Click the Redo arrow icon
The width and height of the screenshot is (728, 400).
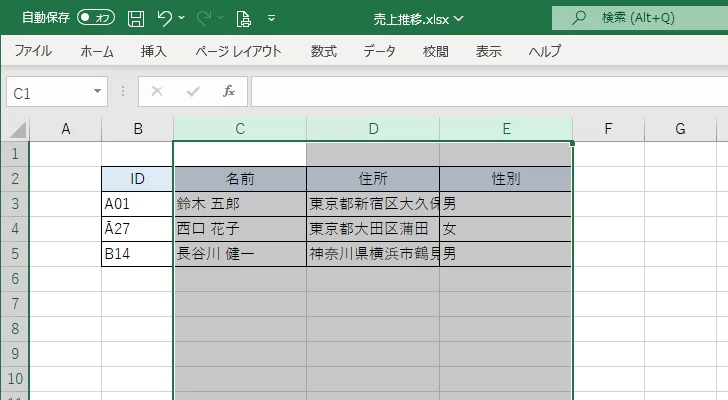pos(203,19)
